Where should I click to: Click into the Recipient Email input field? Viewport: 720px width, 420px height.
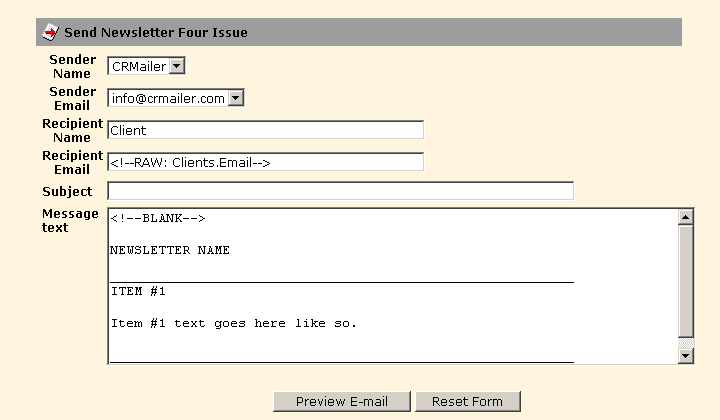pyautogui.click(x=265, y=162)
